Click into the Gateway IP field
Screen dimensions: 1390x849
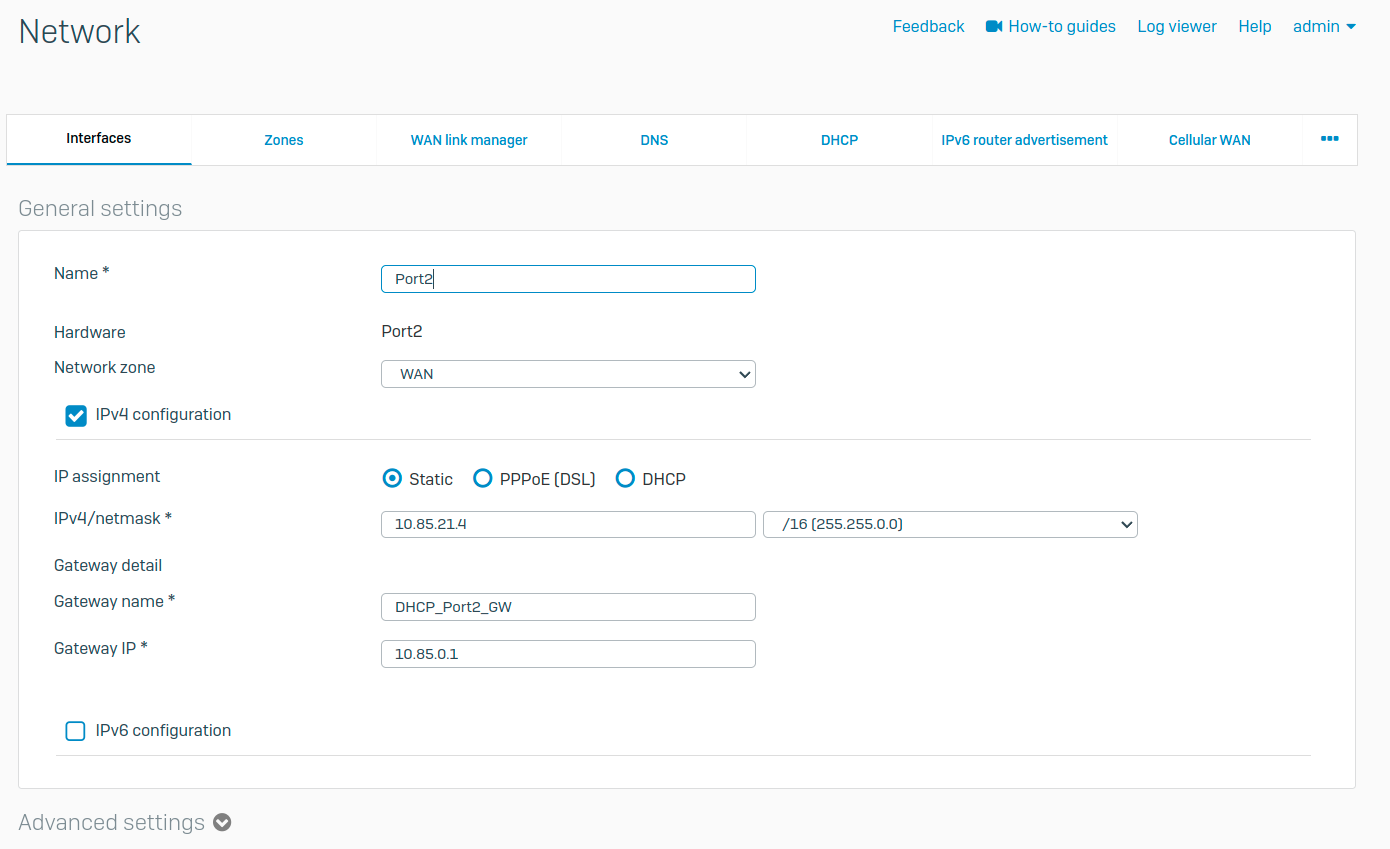[568, 654]
